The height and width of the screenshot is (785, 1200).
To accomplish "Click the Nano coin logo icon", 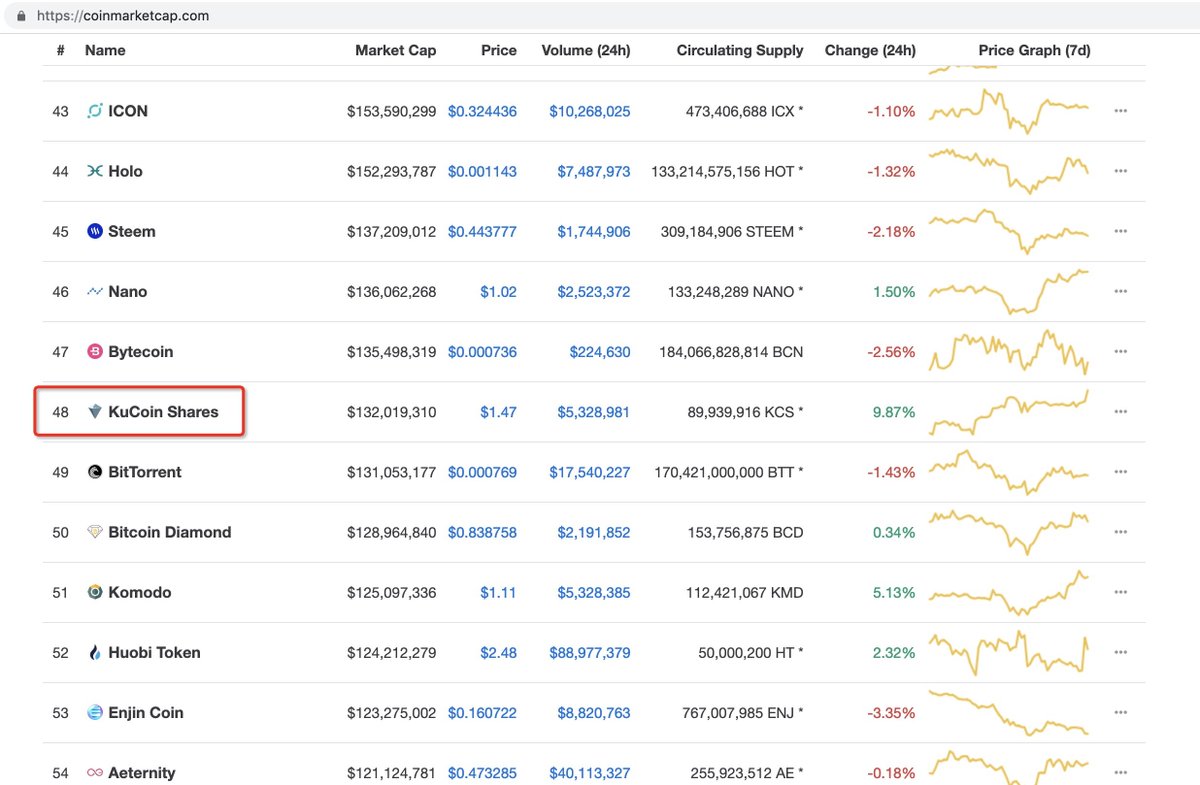I will [95, 291].
